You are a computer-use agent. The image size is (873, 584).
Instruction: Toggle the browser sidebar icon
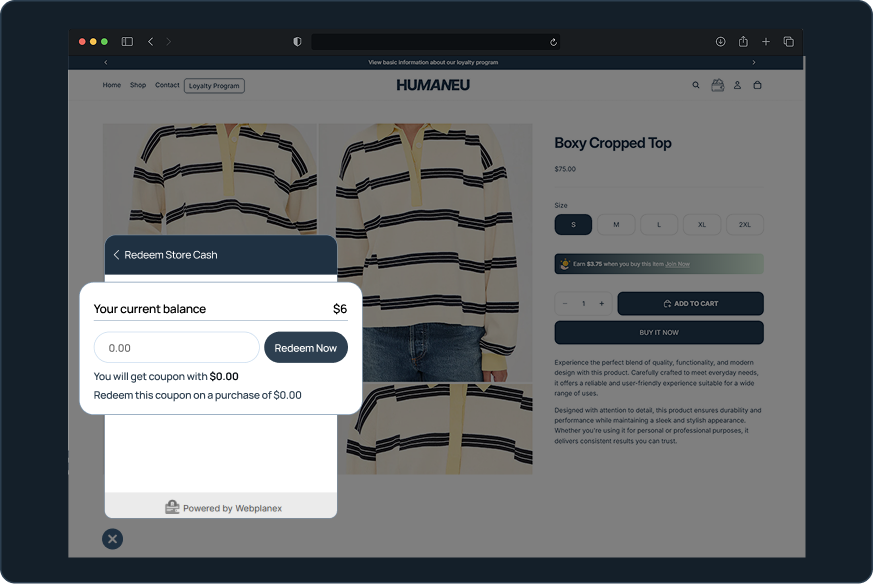[x=127, y=42]
